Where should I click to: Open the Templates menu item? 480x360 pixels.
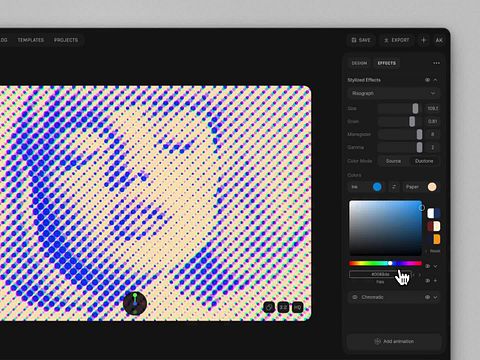(31, 40)
